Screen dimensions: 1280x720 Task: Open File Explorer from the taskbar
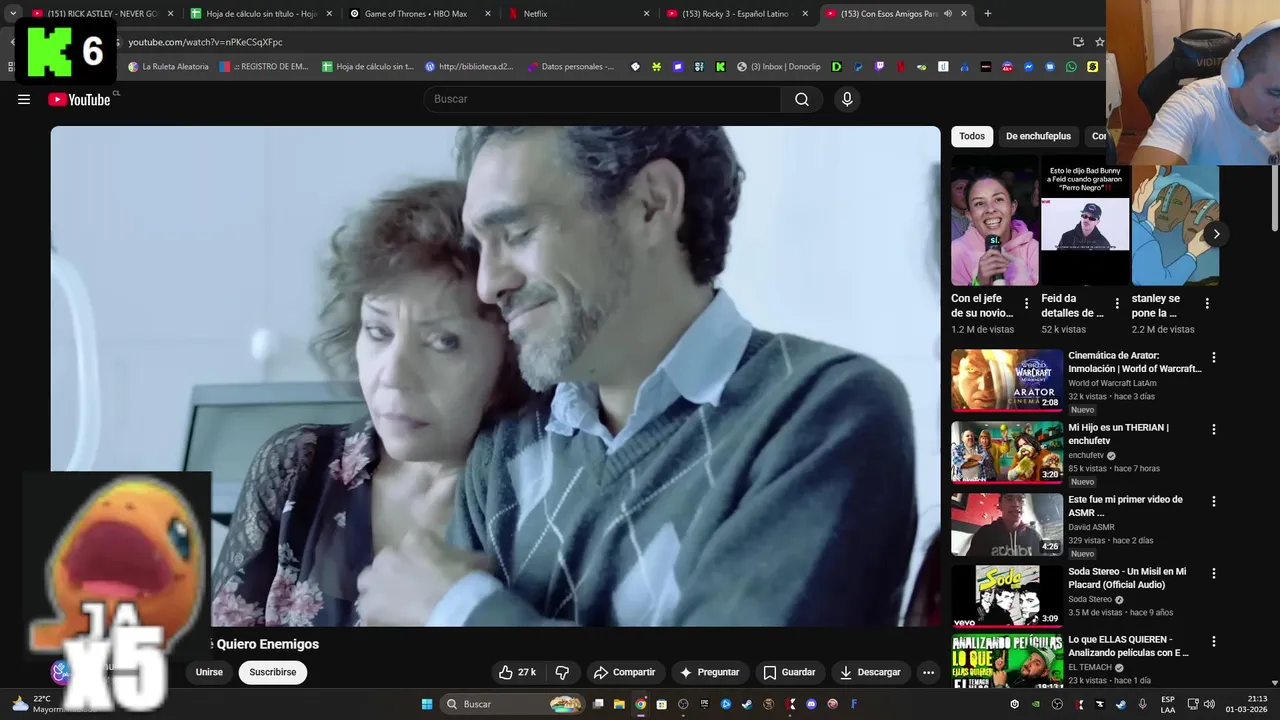click(619, 704)
